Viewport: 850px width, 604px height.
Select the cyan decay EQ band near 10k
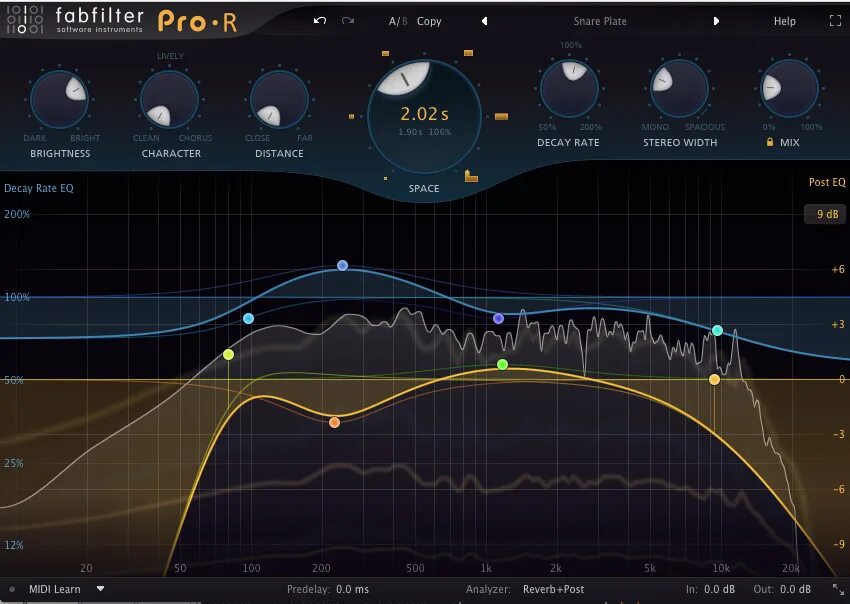(x=717, y=330)
